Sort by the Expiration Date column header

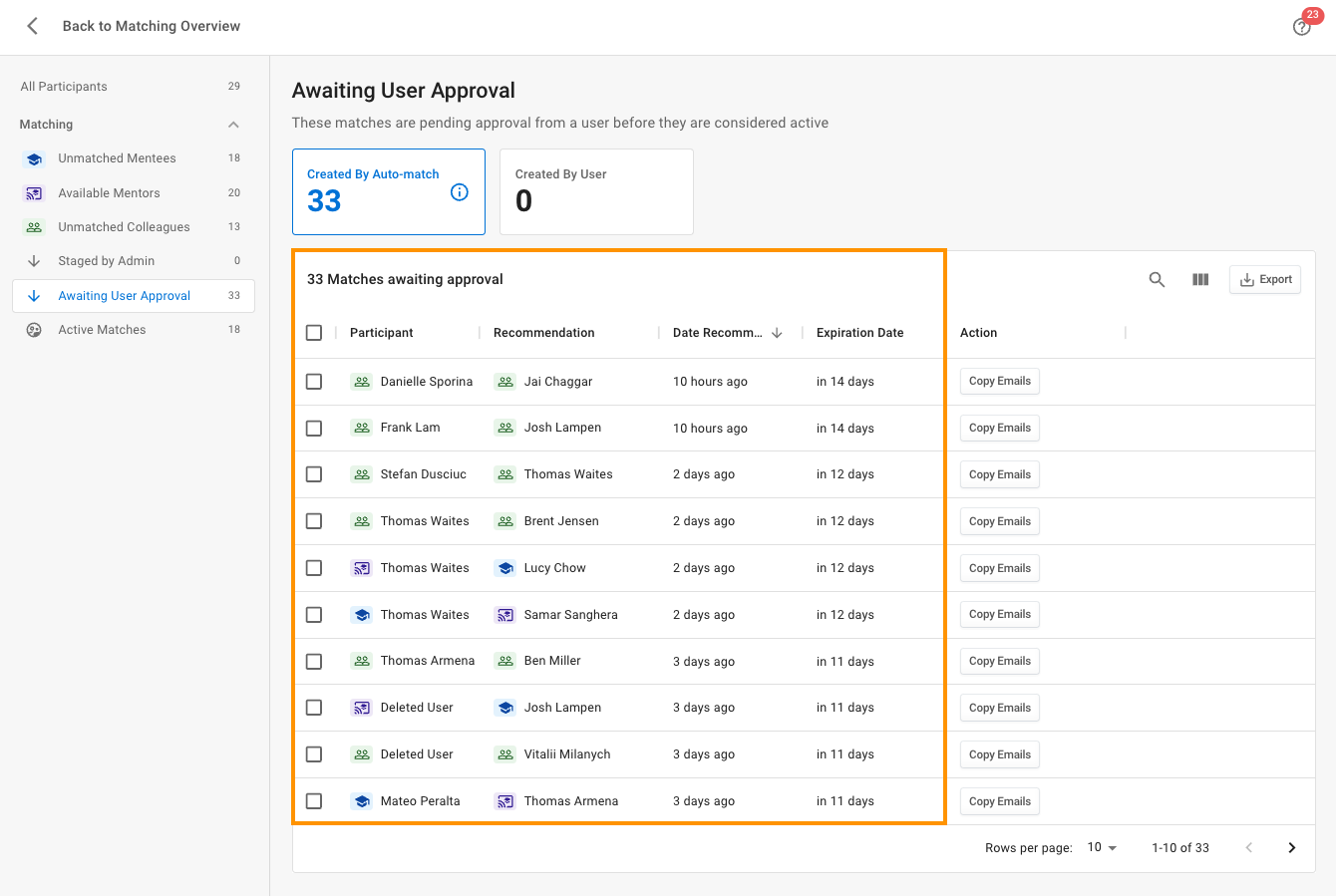coord(860,333)
